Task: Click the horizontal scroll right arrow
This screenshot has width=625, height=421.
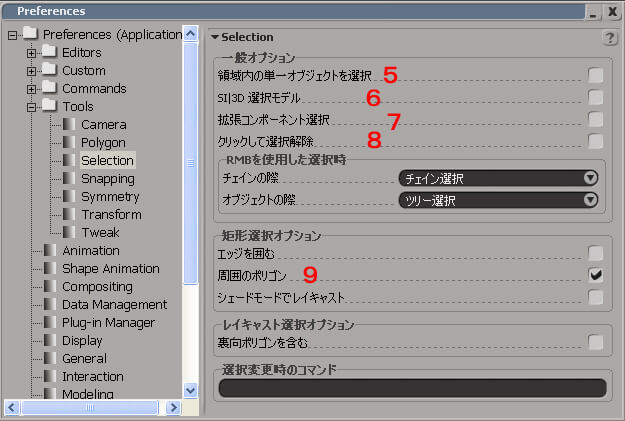Action: point(173,407)
